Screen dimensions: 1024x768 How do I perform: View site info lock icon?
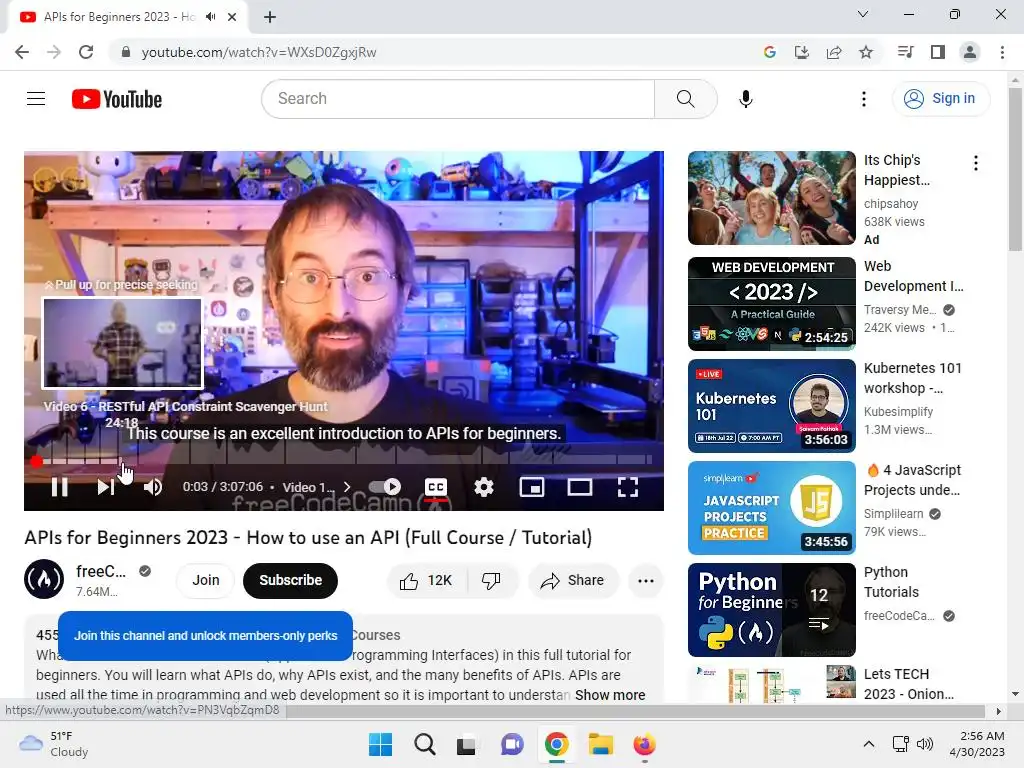(x=126, y=52)
